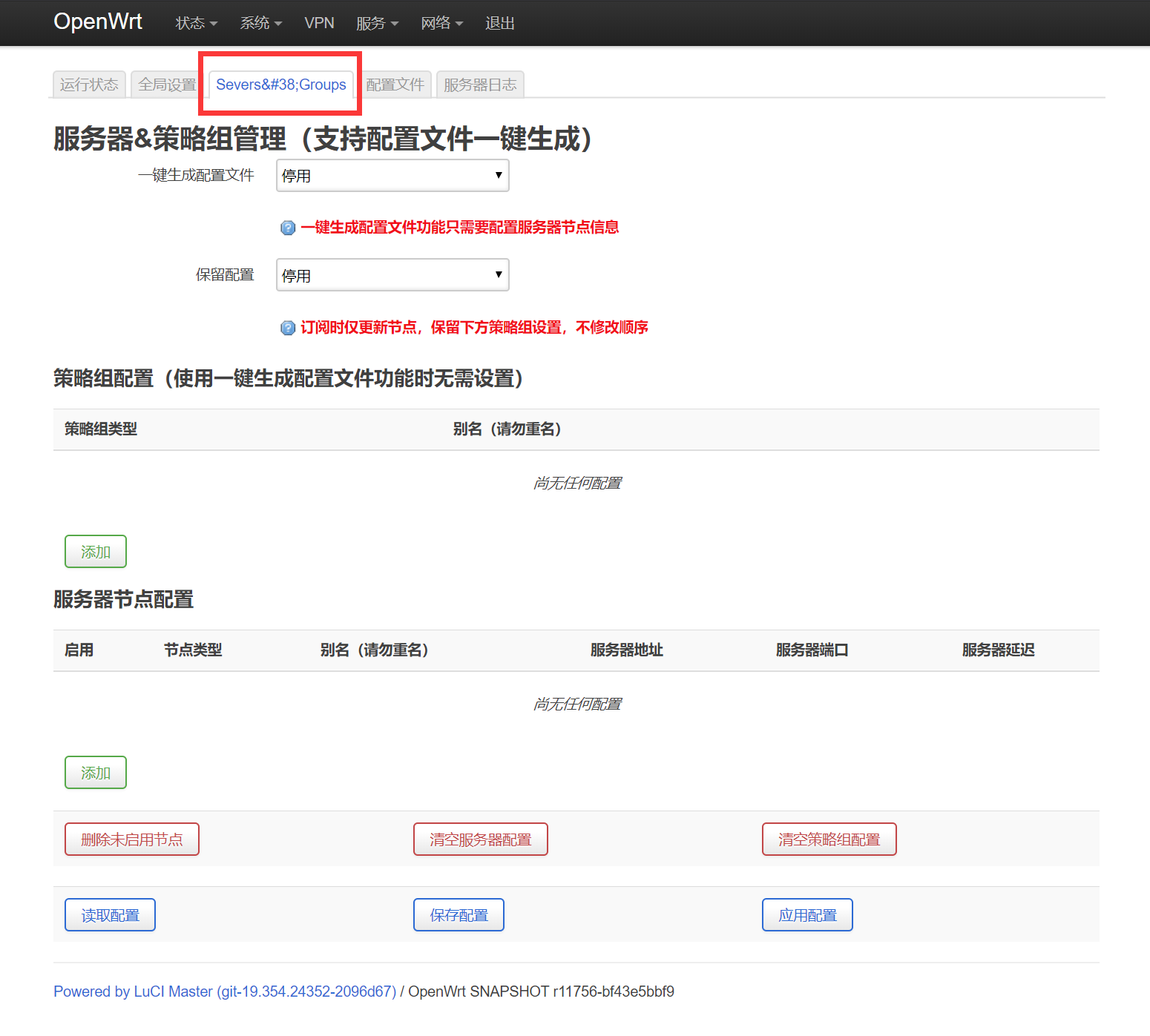1150x1036 pixels.
Task: Click the 清空策略组配置 button
Action: 829,839
